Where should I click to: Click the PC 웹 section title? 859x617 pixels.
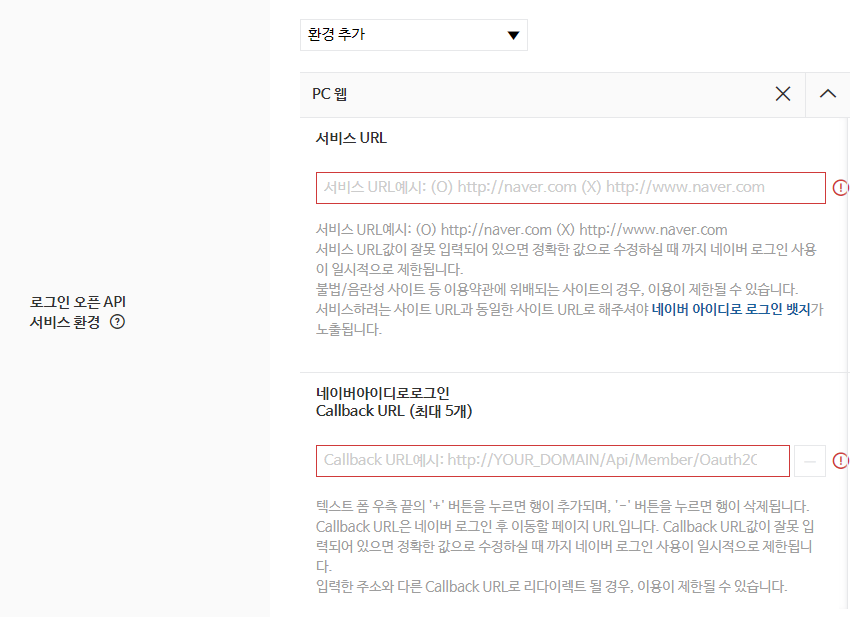pos(329,94)
